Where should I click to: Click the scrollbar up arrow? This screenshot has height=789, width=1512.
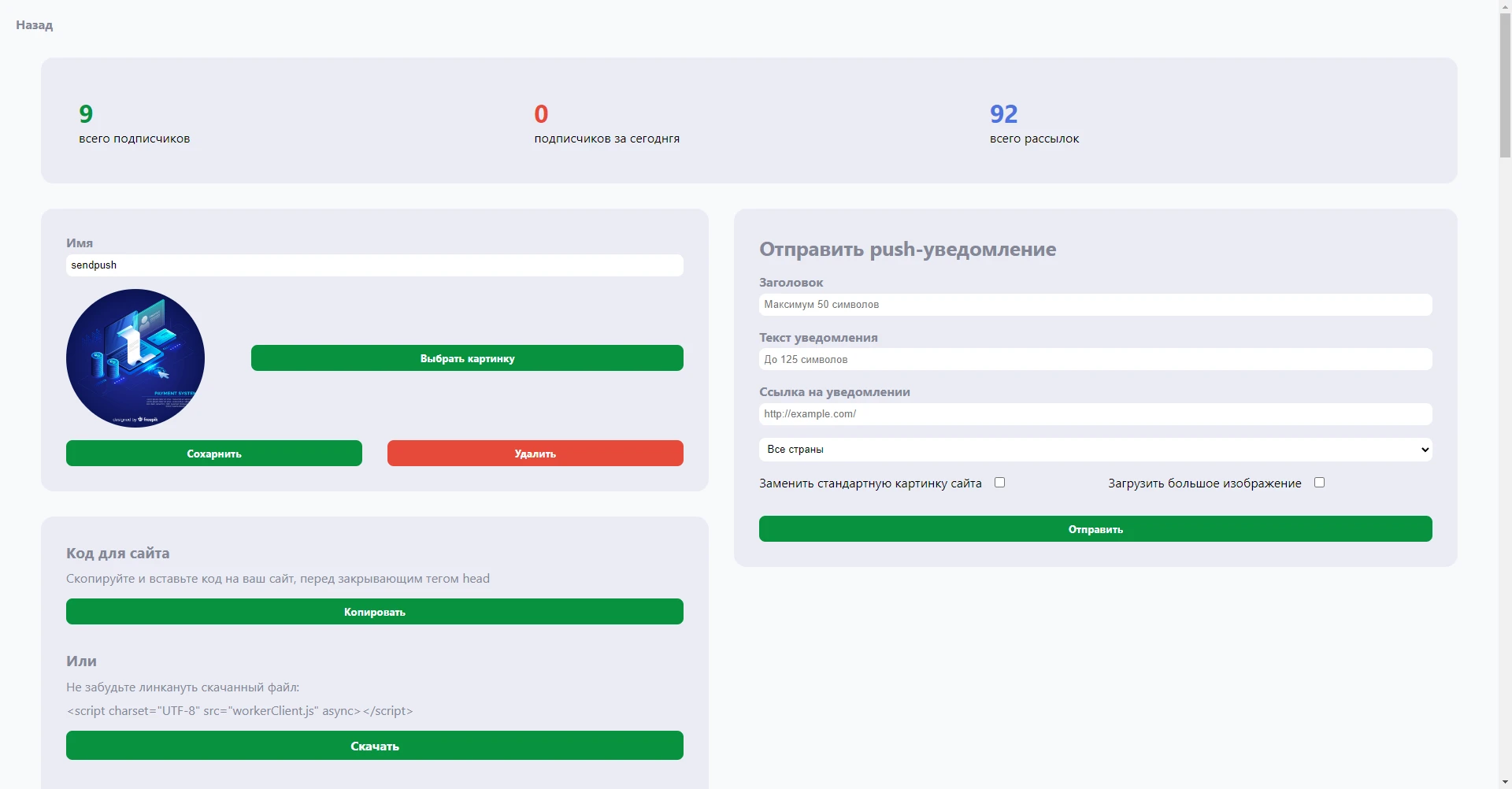pyautogui.click(x=1505, y=6)
